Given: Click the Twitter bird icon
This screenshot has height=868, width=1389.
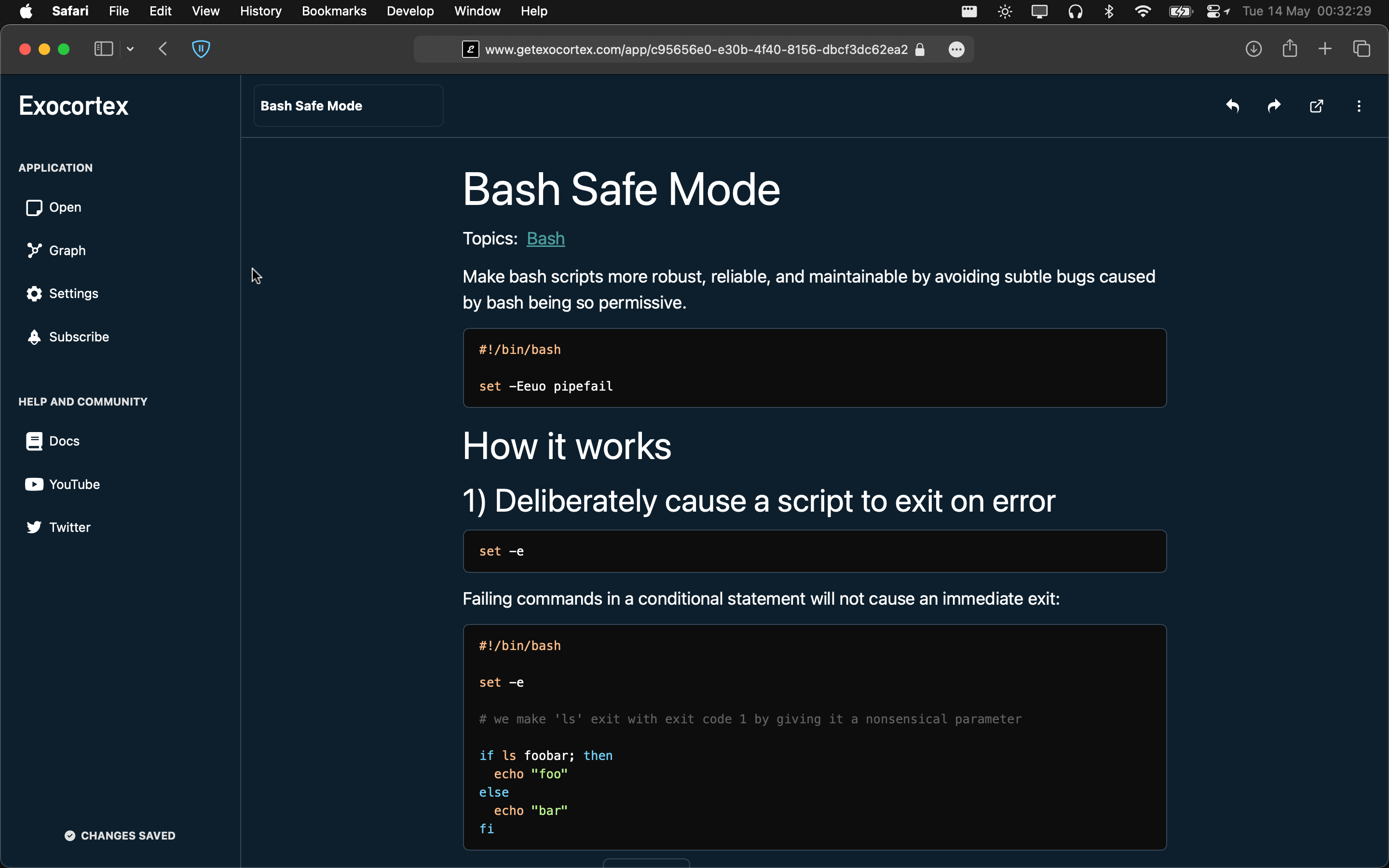Looking at the screenshot, I should [34, 527].
